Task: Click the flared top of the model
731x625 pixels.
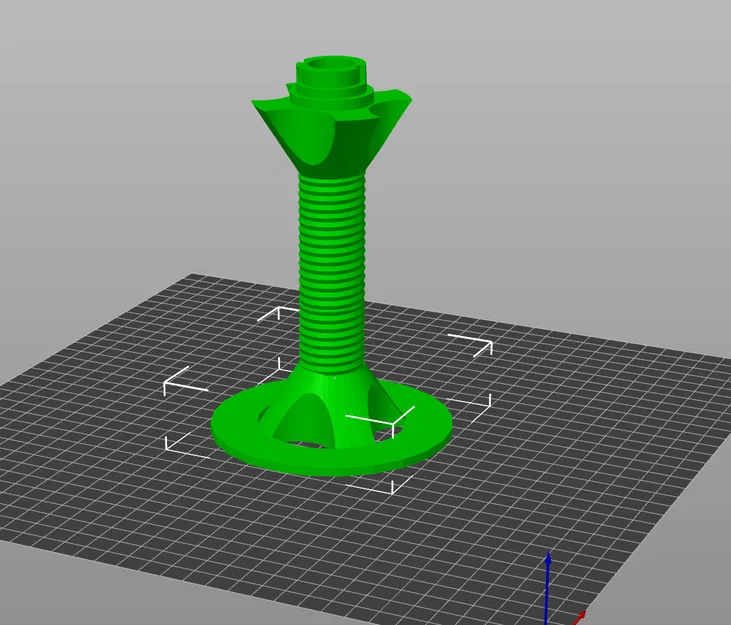Action: [x=332, y=135]
